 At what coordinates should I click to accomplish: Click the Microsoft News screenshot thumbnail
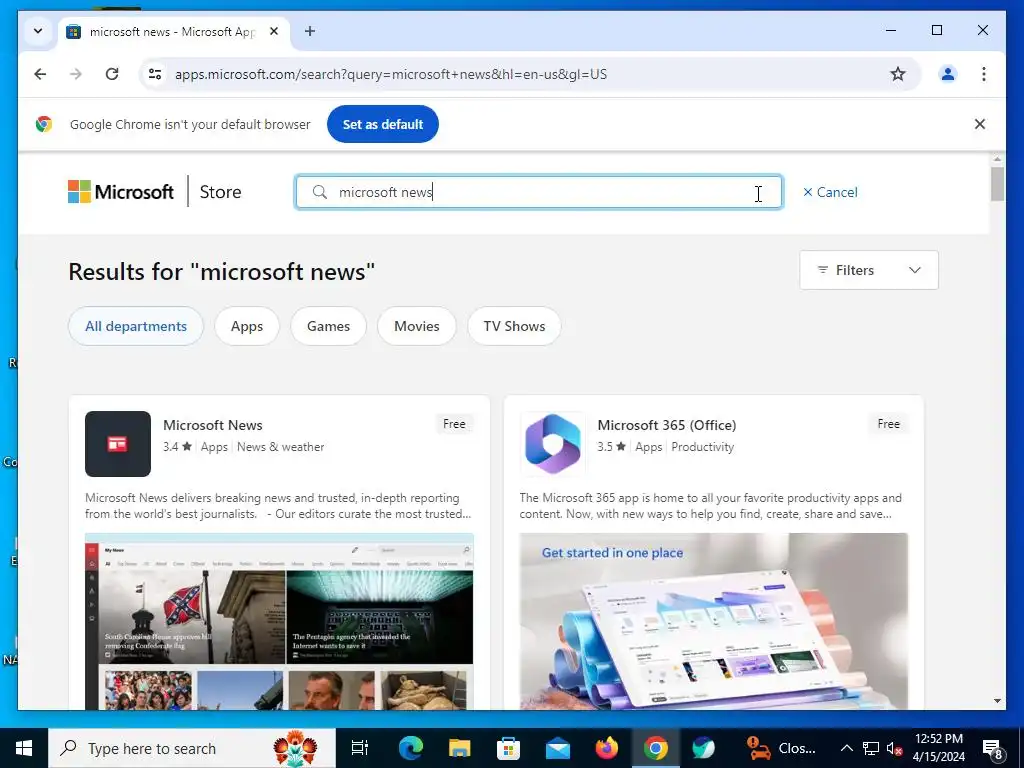click(x=280, y=621)
